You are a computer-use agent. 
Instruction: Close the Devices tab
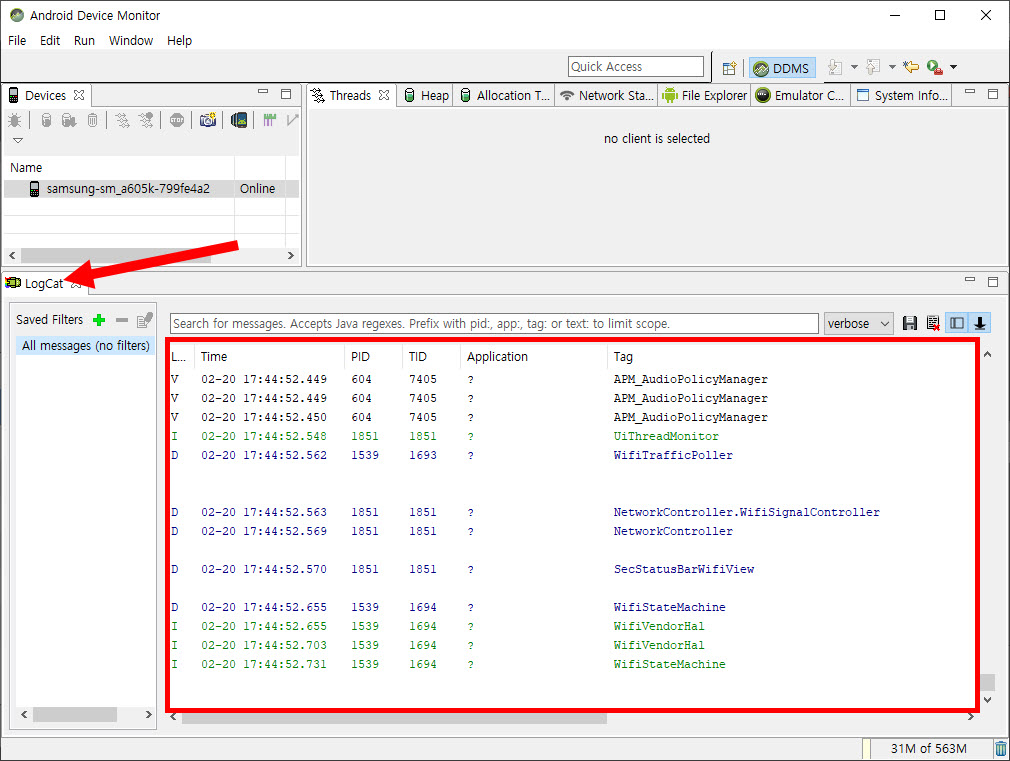79,95
